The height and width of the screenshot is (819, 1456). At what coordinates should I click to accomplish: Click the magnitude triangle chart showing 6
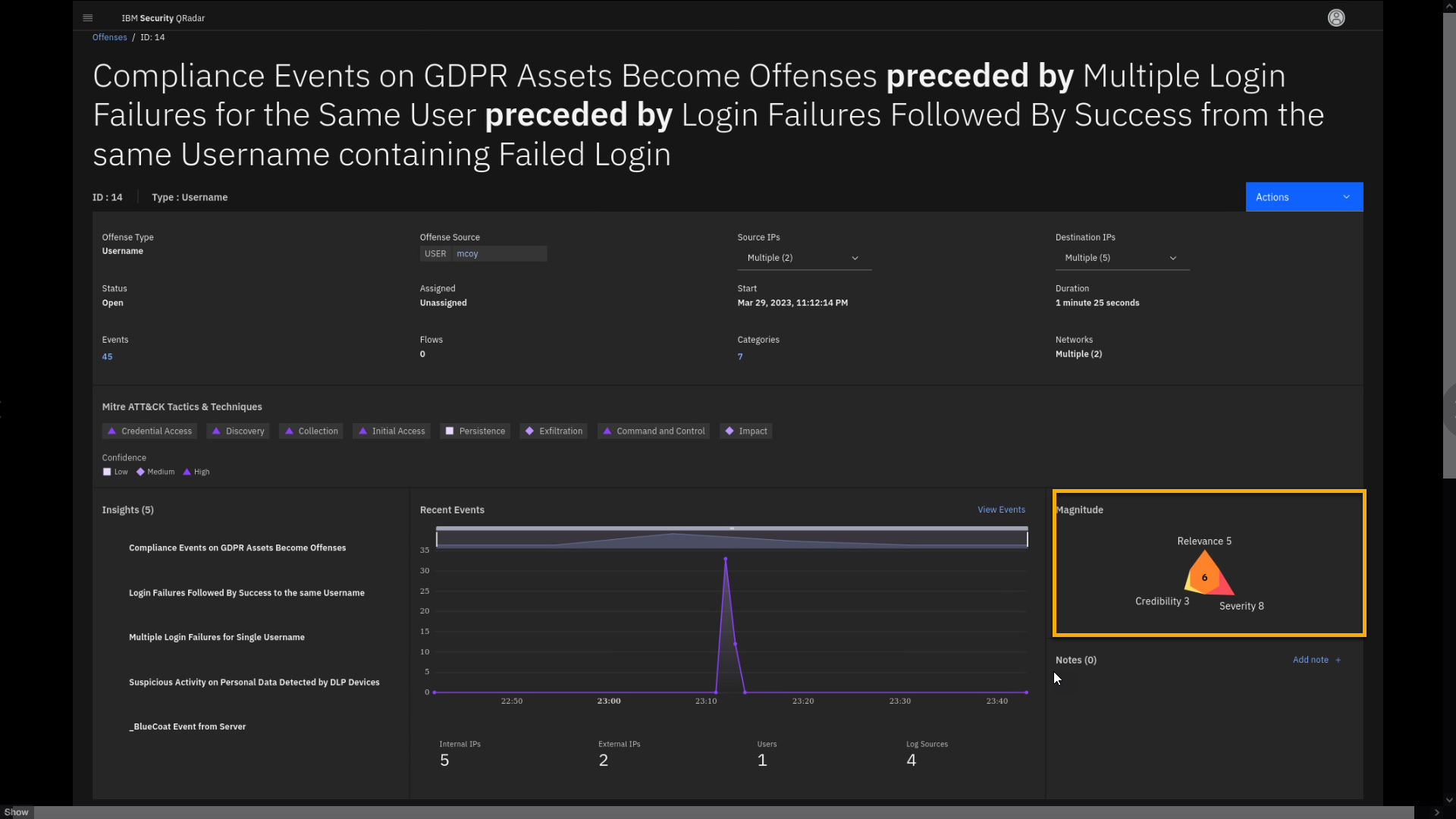1205,576
